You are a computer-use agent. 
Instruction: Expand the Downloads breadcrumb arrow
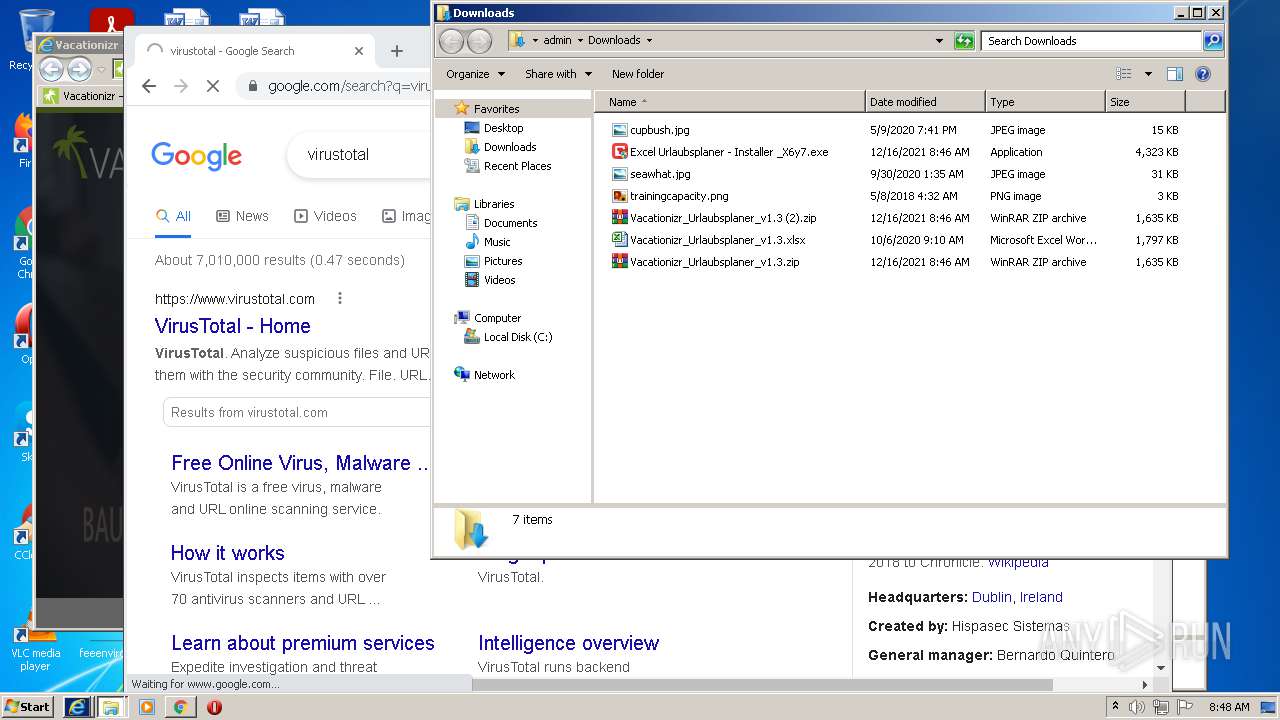pos(649,41)
